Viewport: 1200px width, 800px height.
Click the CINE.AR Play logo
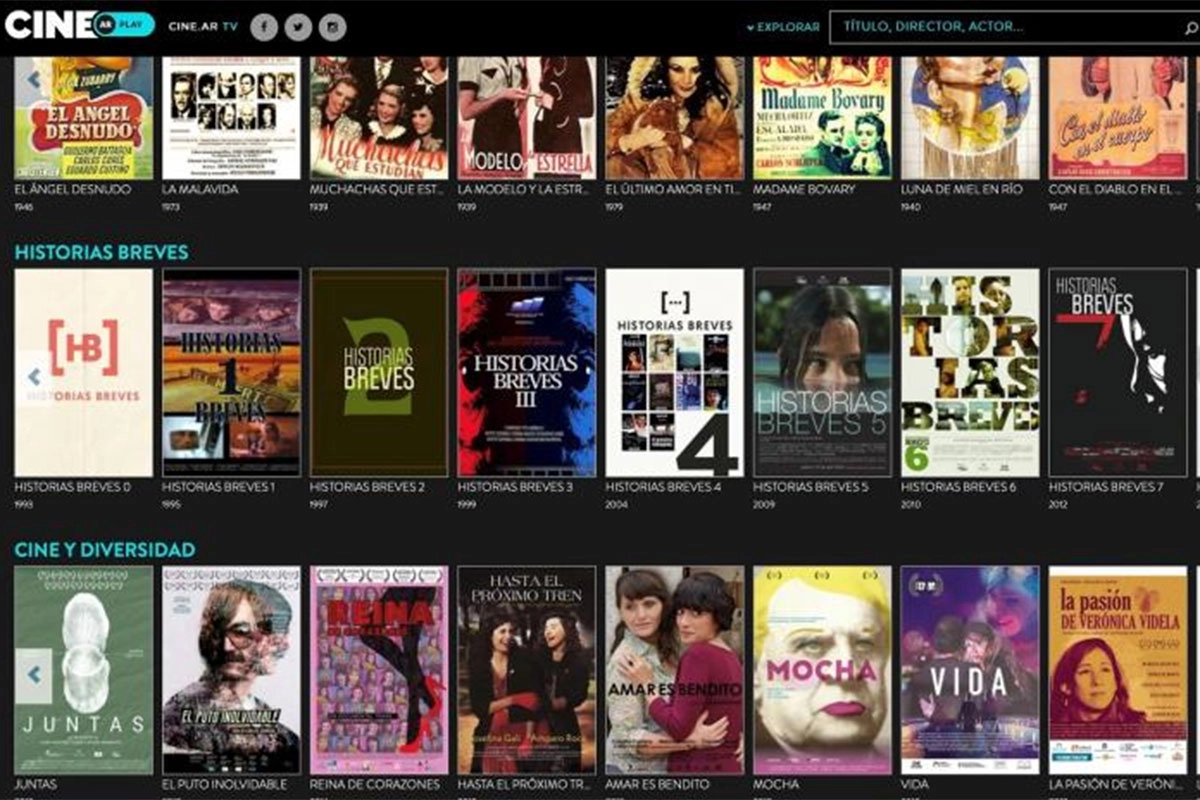coord(80,26)
